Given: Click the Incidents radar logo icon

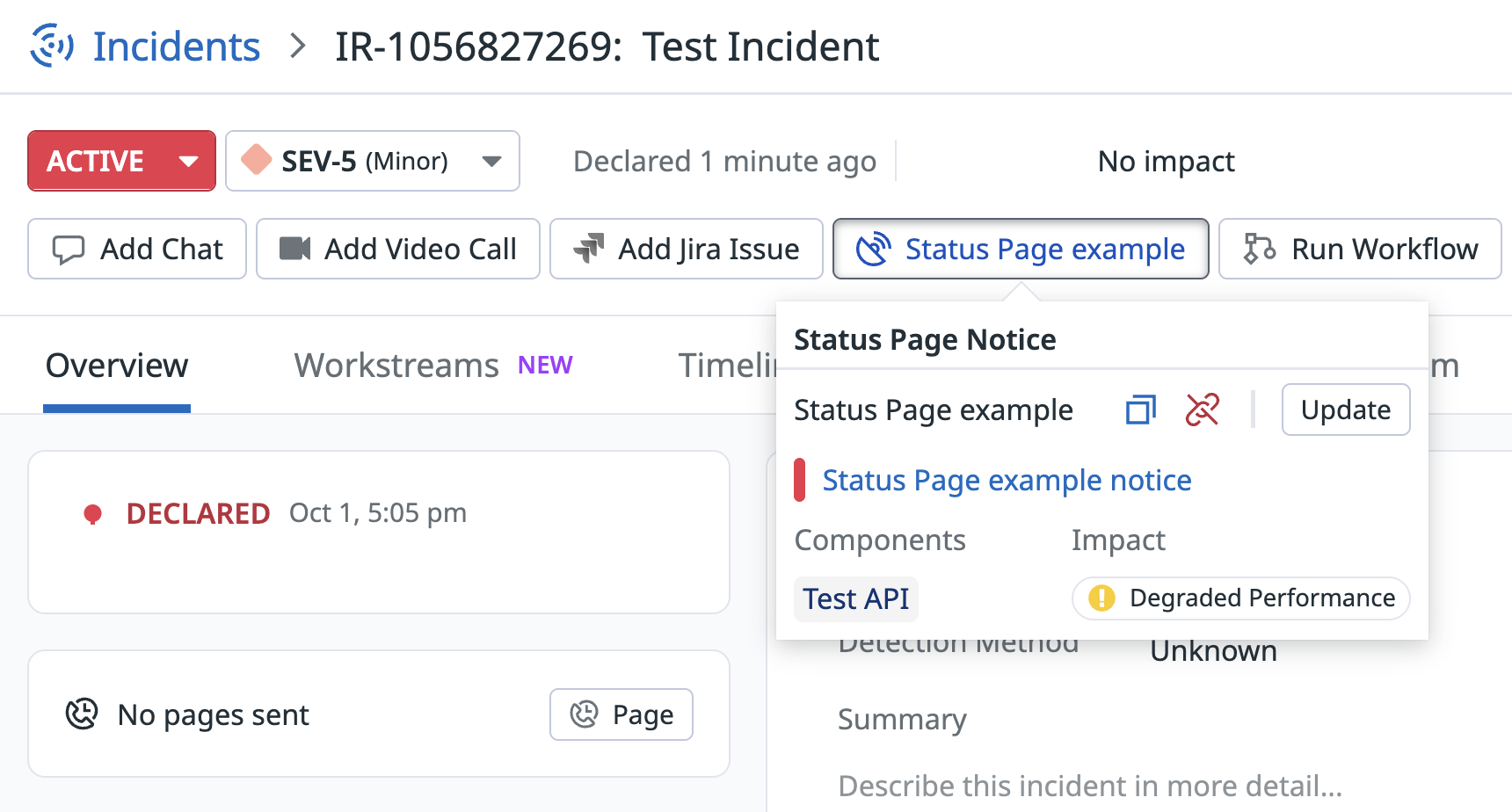Looking at the screenshot, I should click(x=52, y=46).
